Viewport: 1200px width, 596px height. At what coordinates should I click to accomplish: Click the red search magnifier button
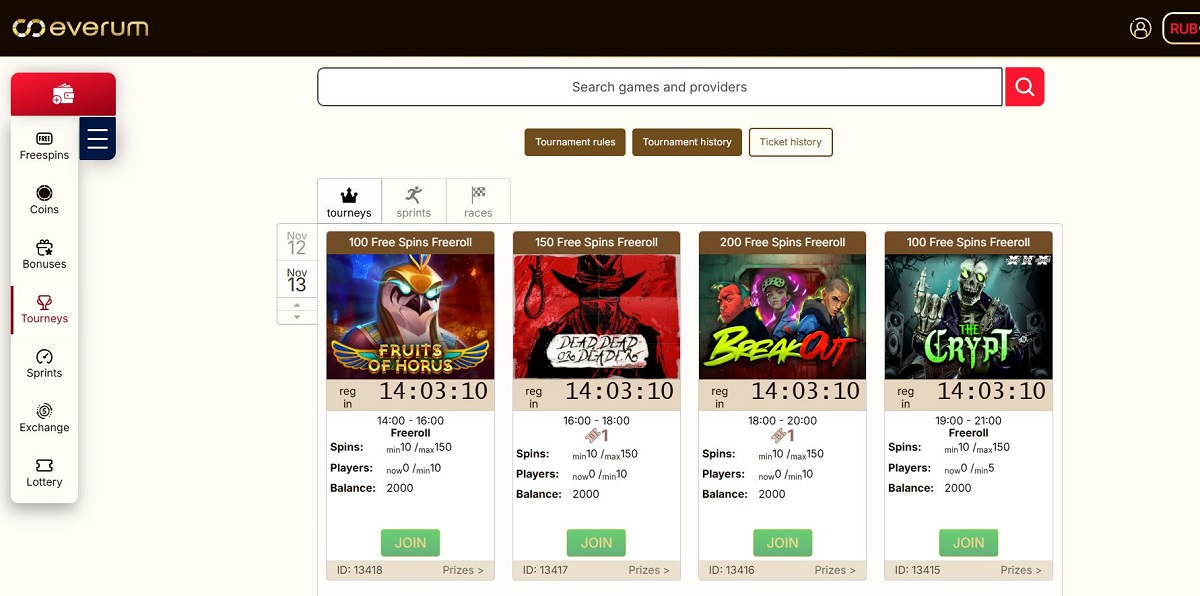(x=1024, y=87)
